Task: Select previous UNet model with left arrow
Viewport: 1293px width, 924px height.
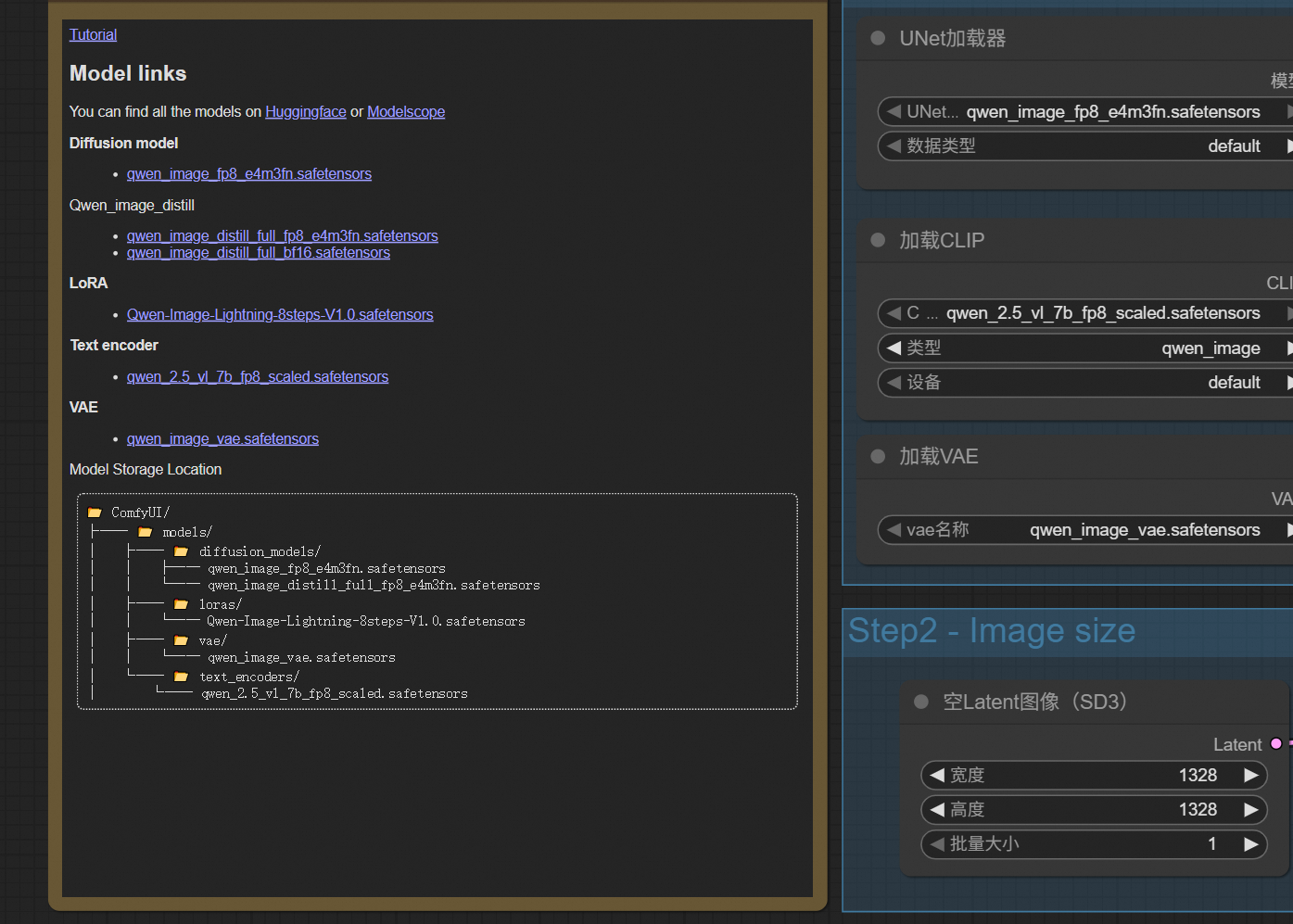Action: pyautogui.click(x=894, y=111)
